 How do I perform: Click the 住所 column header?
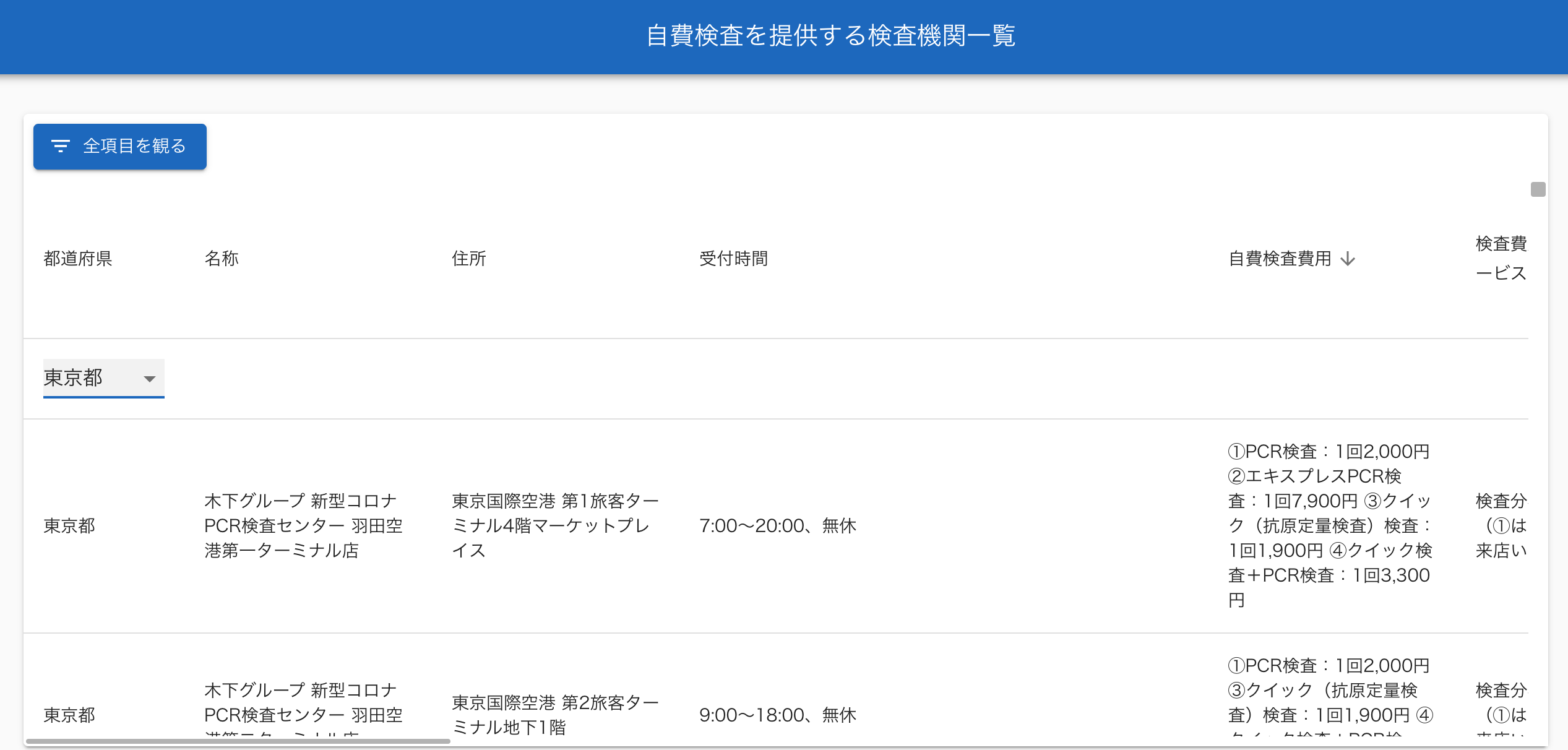point(469,259)
